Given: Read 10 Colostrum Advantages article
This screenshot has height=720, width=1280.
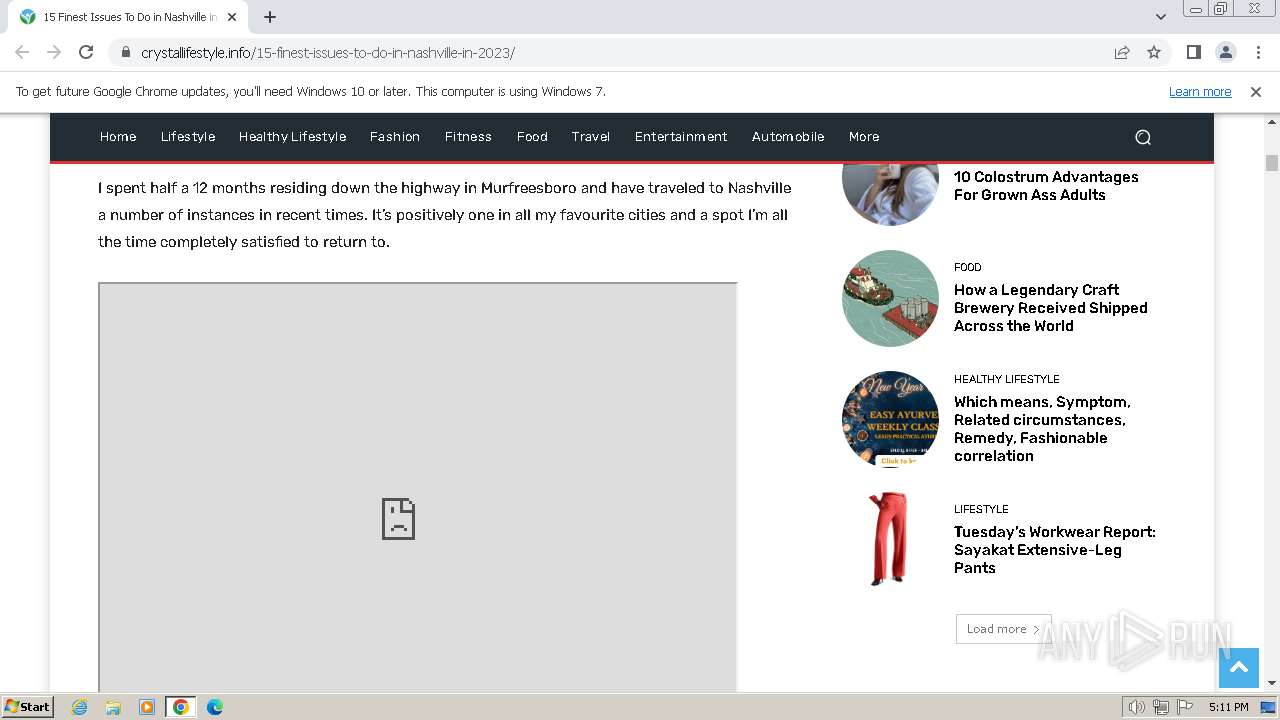Looking at the screenshot, I should [1046, 186].
